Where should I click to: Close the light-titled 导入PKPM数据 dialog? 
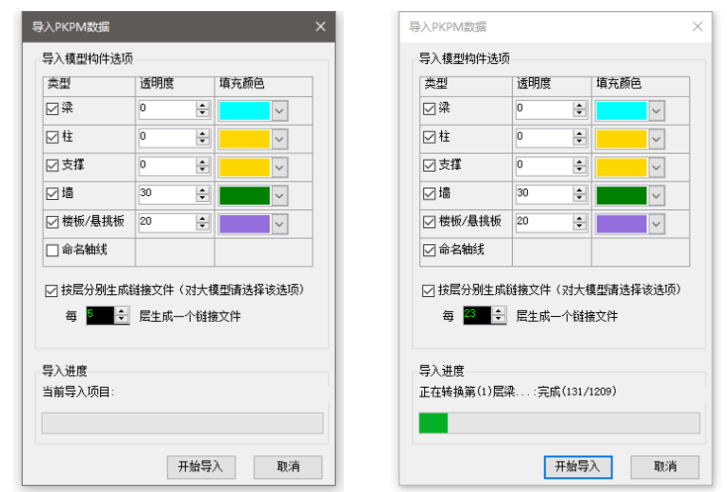coord(696,28)
